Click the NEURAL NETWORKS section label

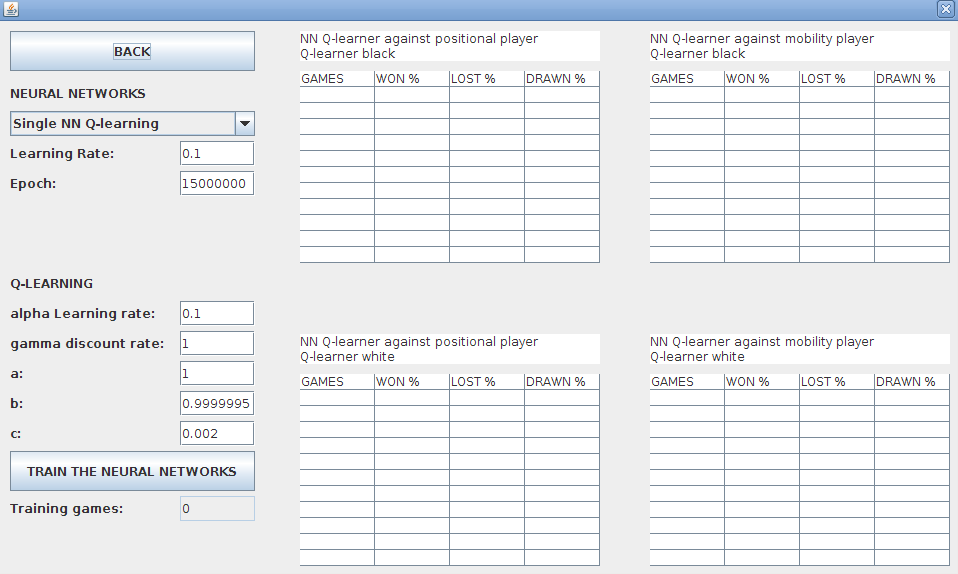(x=78, y=94)
